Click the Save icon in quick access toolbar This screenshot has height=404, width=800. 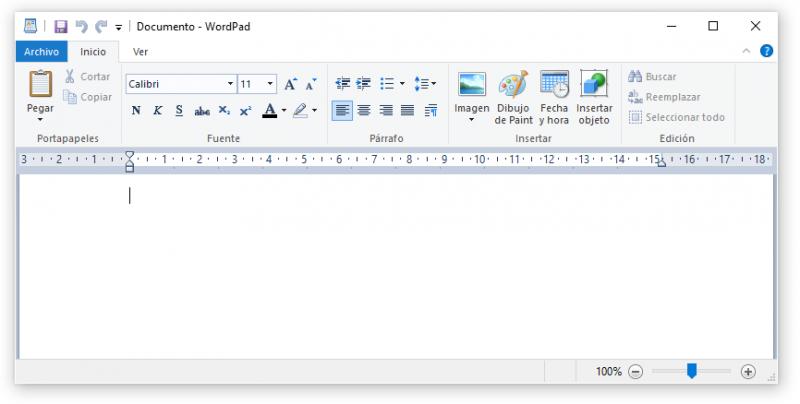[x=61, y=27]
